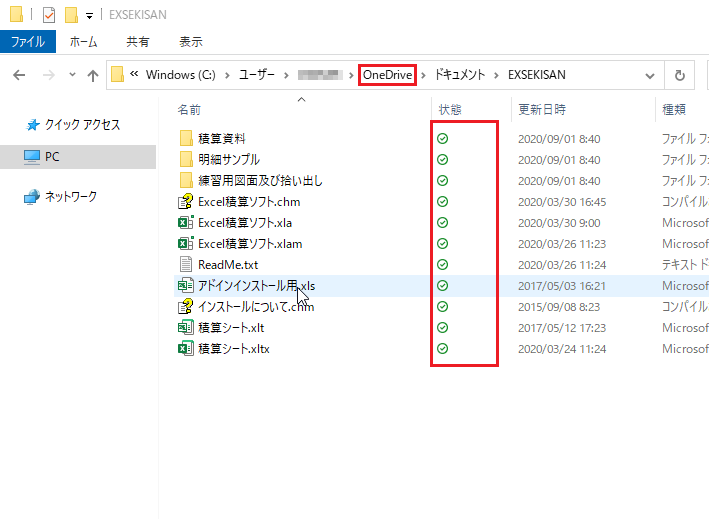Click the 積算シート.xlt template icon
This screenshot has width=709, height=519.
tap(186, 328)
